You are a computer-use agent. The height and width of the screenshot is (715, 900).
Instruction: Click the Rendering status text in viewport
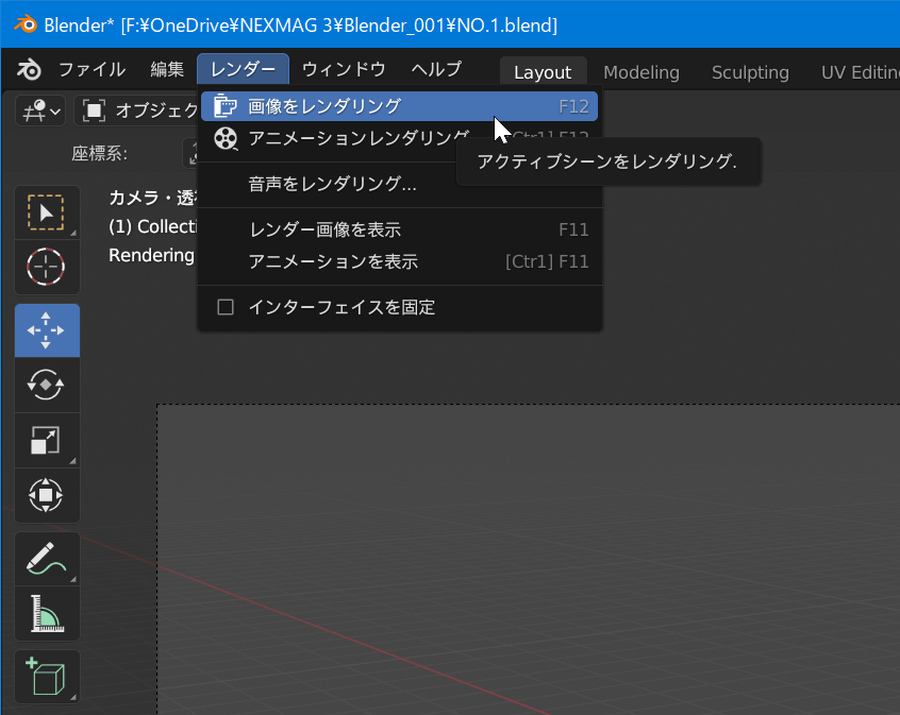152,255
